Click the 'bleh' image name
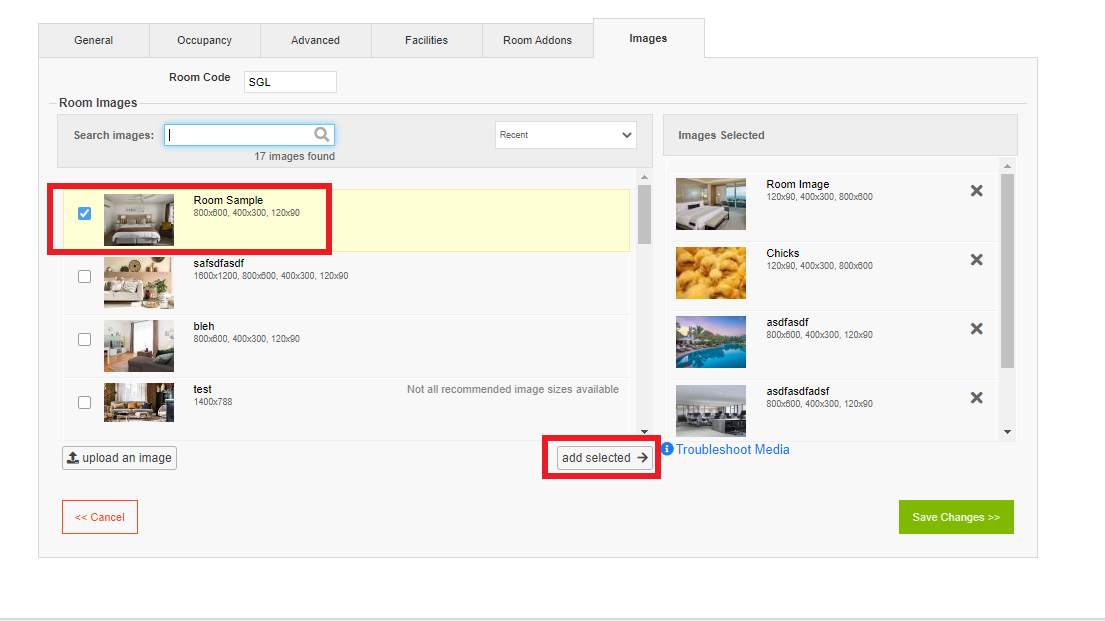 point(204,326)
